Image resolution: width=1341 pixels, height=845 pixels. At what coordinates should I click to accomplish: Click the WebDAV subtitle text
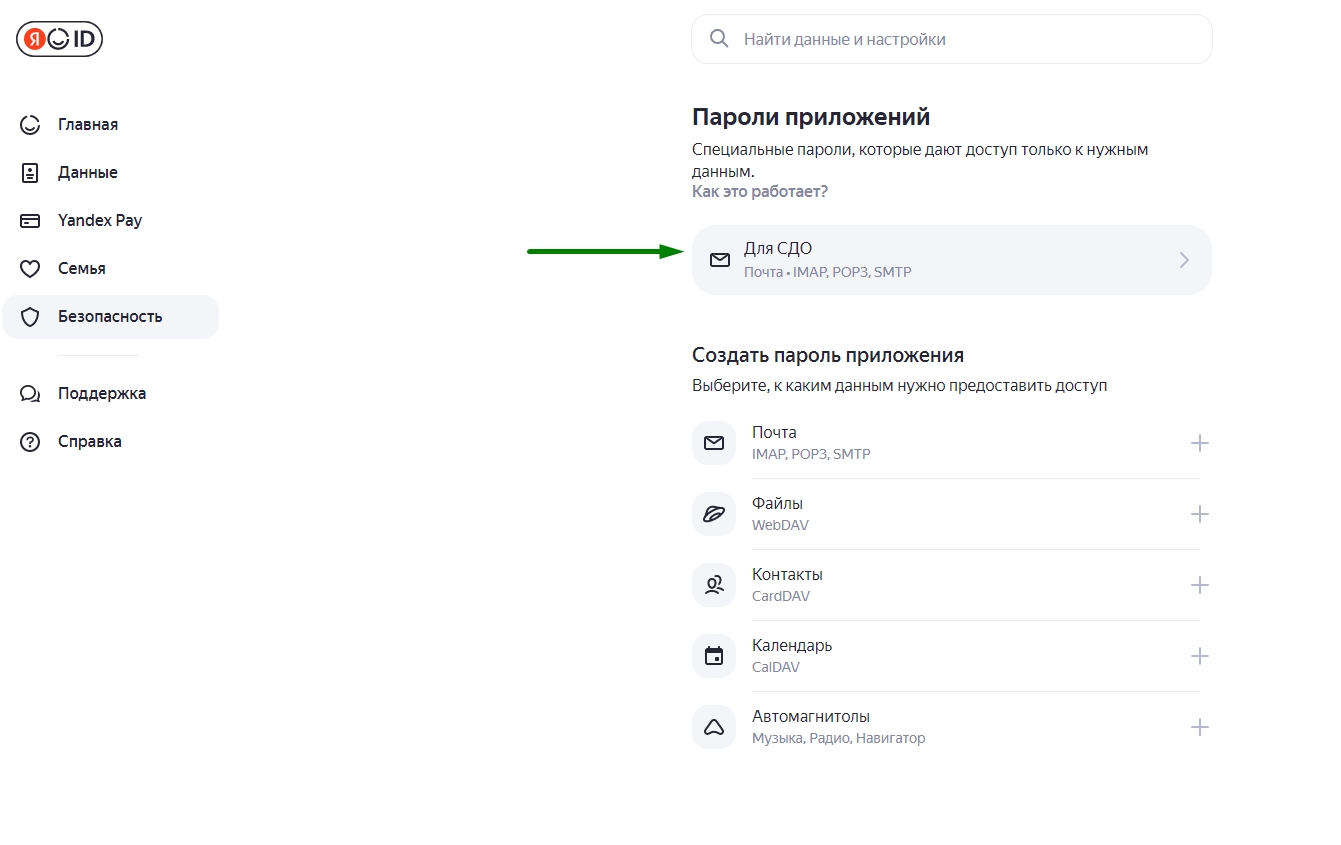coord(780,525)
